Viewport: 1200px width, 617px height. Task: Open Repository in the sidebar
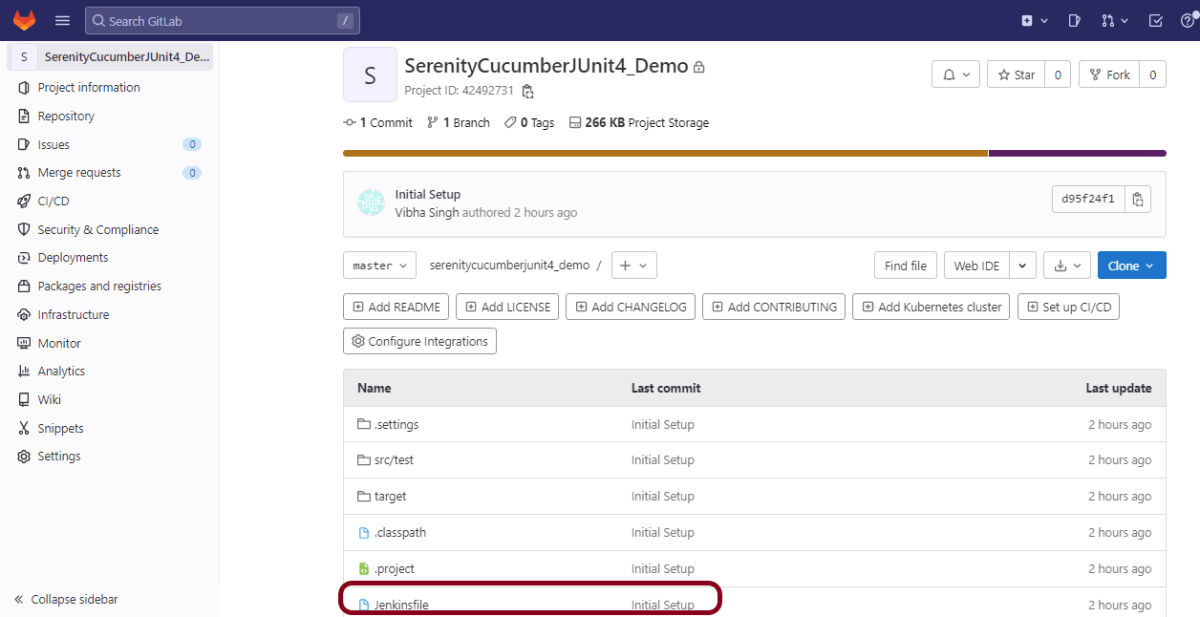point(66,116)
